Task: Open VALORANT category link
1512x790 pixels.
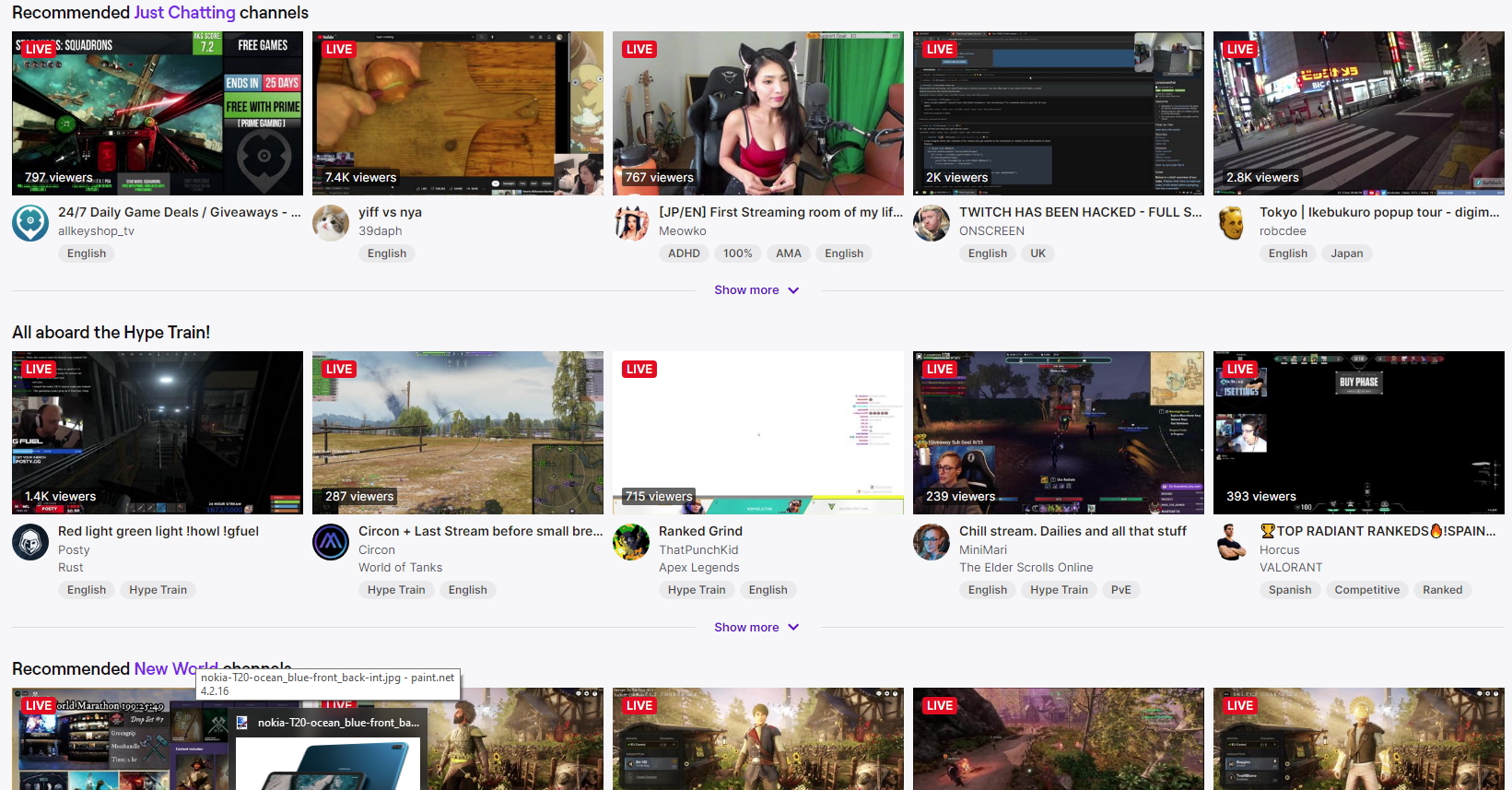Action: [x=1291, y=568]
